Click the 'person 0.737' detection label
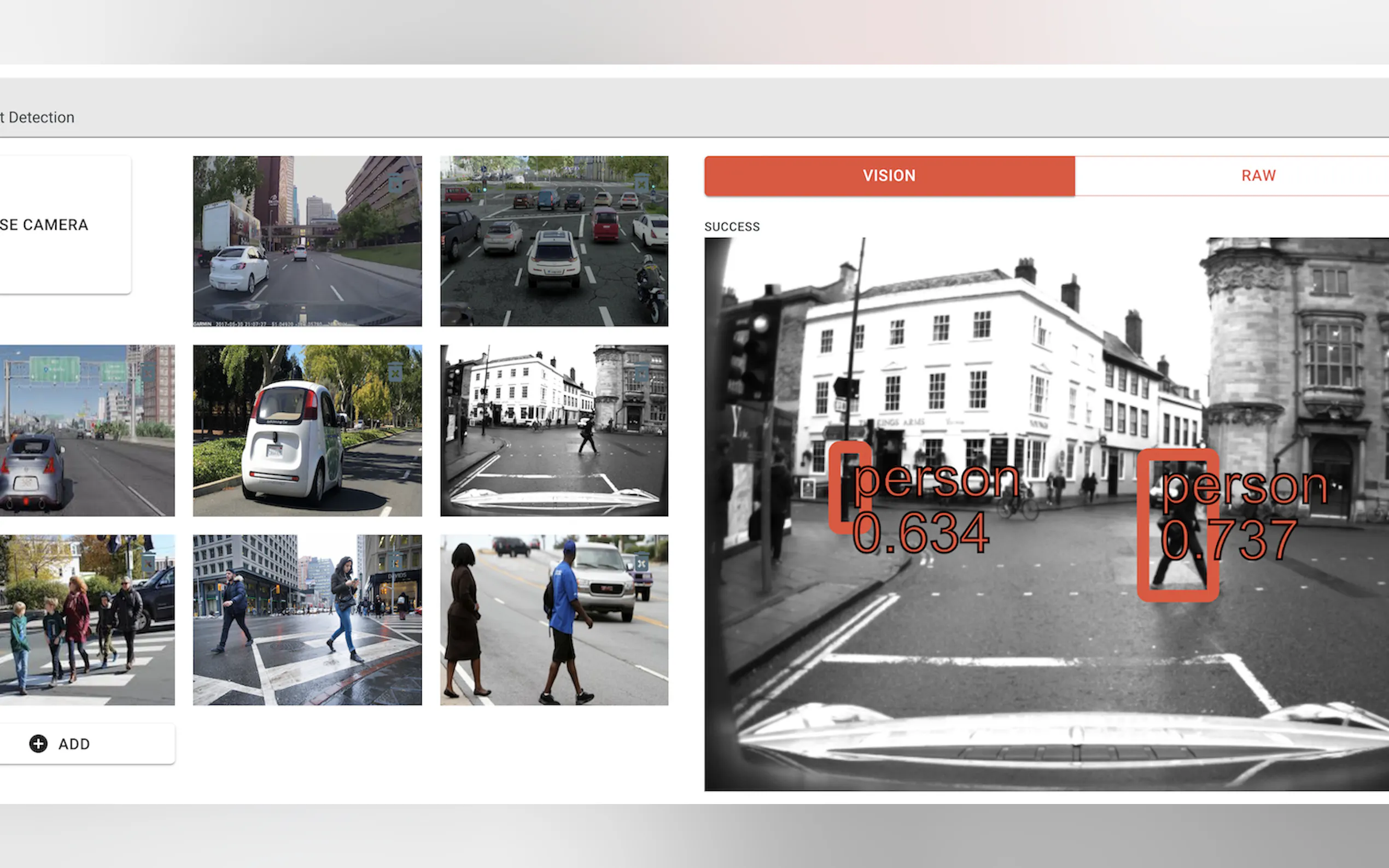Image resolution: width=1389 pixels, height=868 pixels. click(x=1244, y=515)
